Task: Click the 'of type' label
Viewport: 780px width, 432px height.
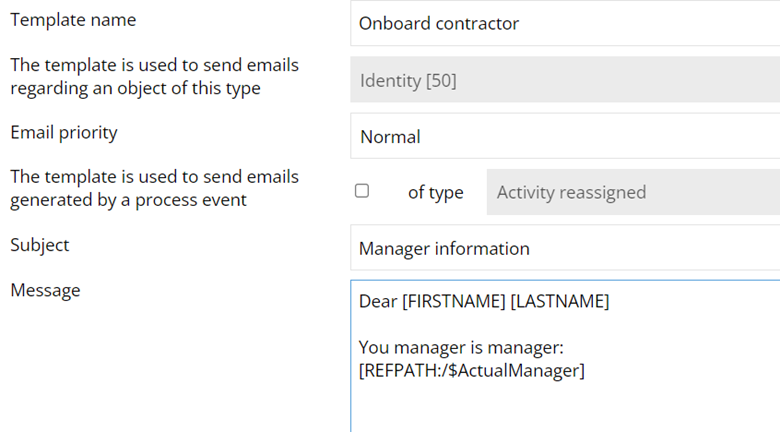Action: (x=436, y=192)
